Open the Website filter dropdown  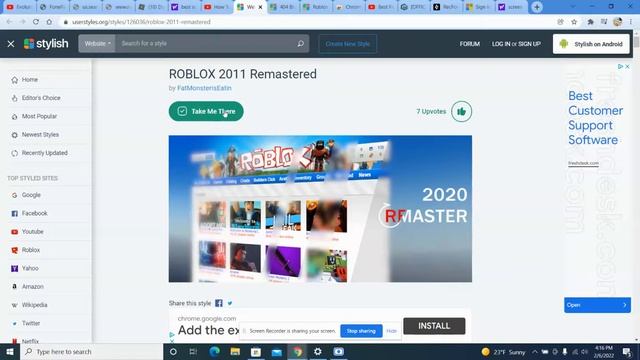click(97, 43)
